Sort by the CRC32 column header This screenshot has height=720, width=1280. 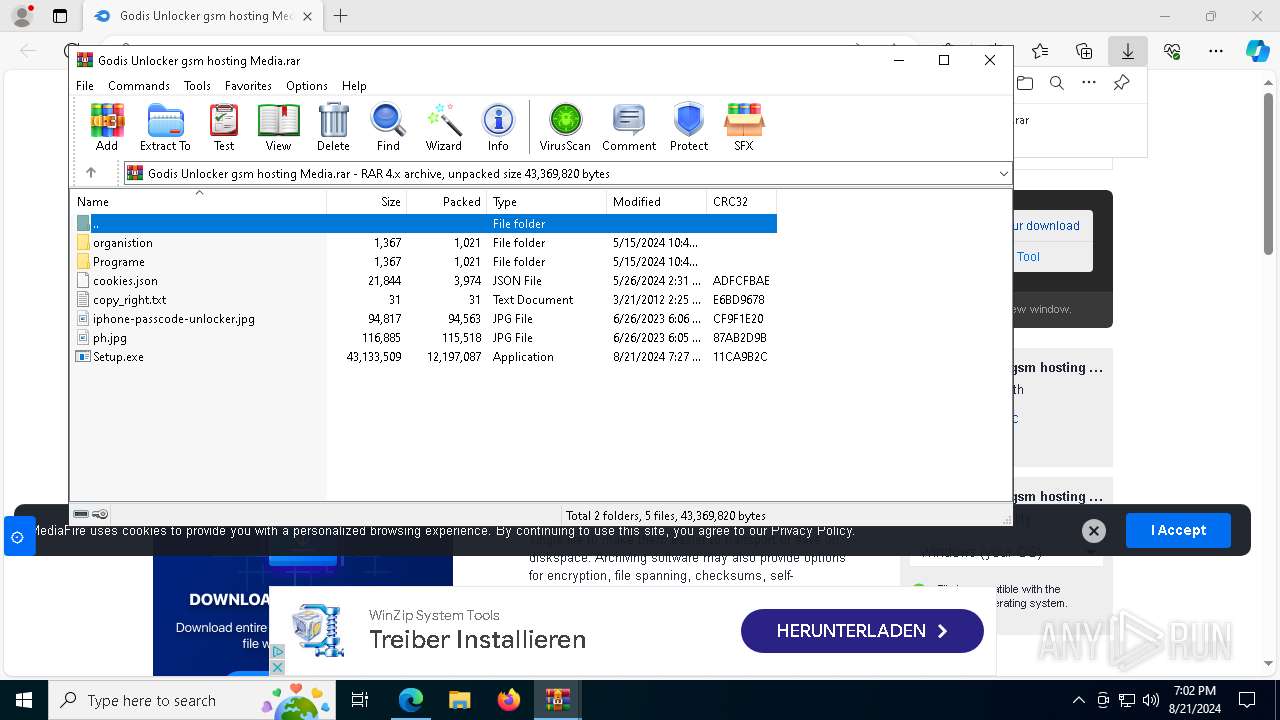[x=741, y=202]
